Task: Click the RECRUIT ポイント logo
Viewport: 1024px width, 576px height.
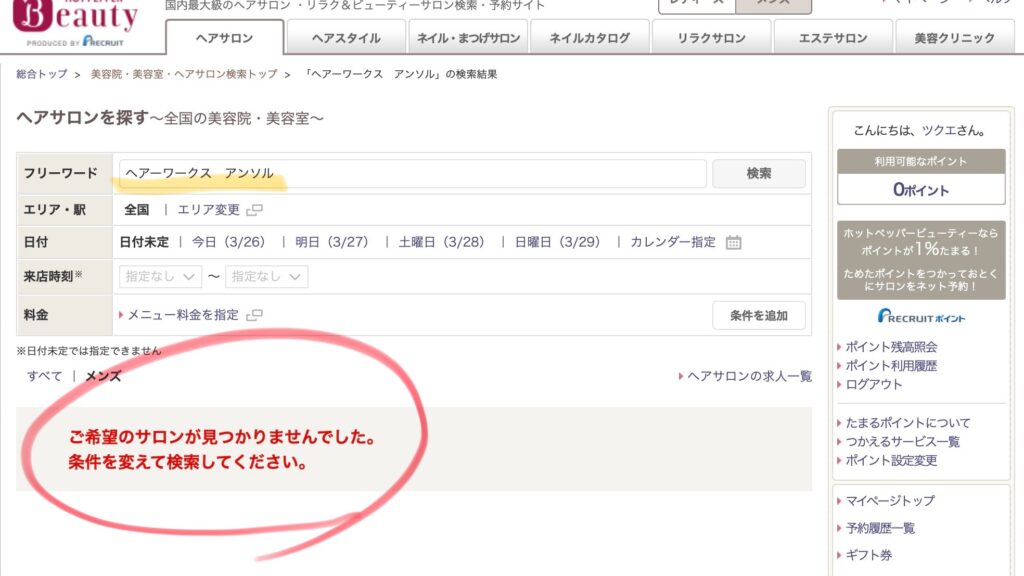Action: point(921,316)
